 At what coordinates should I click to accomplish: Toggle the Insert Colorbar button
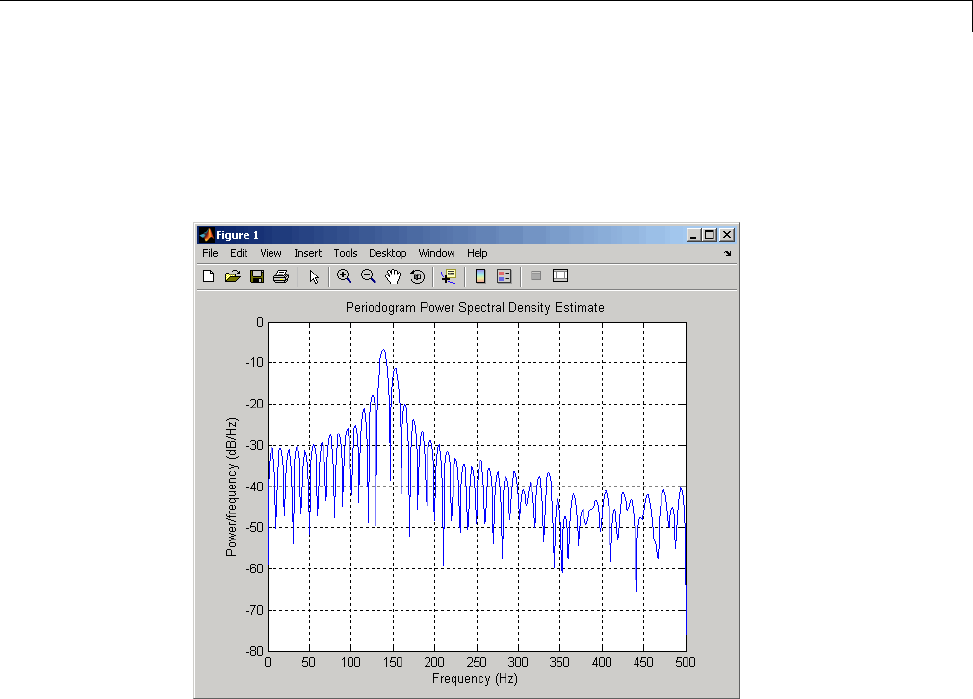pyautogui.click(x=480, y=276)
